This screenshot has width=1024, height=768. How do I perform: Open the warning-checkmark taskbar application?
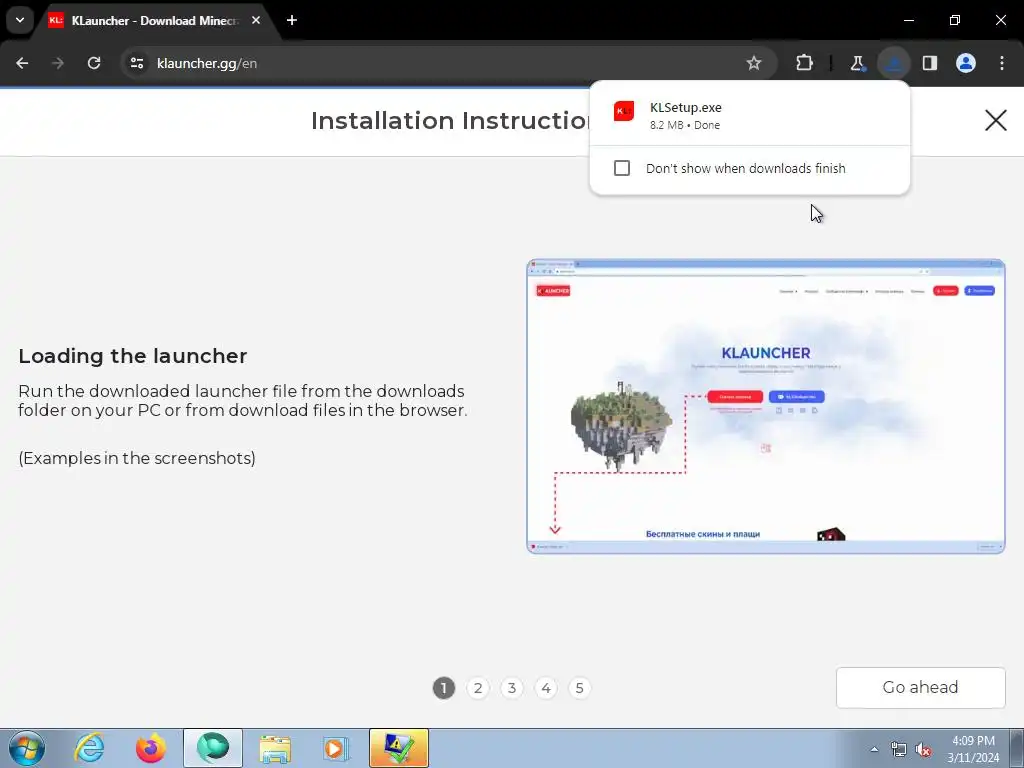tap(398, 748)
